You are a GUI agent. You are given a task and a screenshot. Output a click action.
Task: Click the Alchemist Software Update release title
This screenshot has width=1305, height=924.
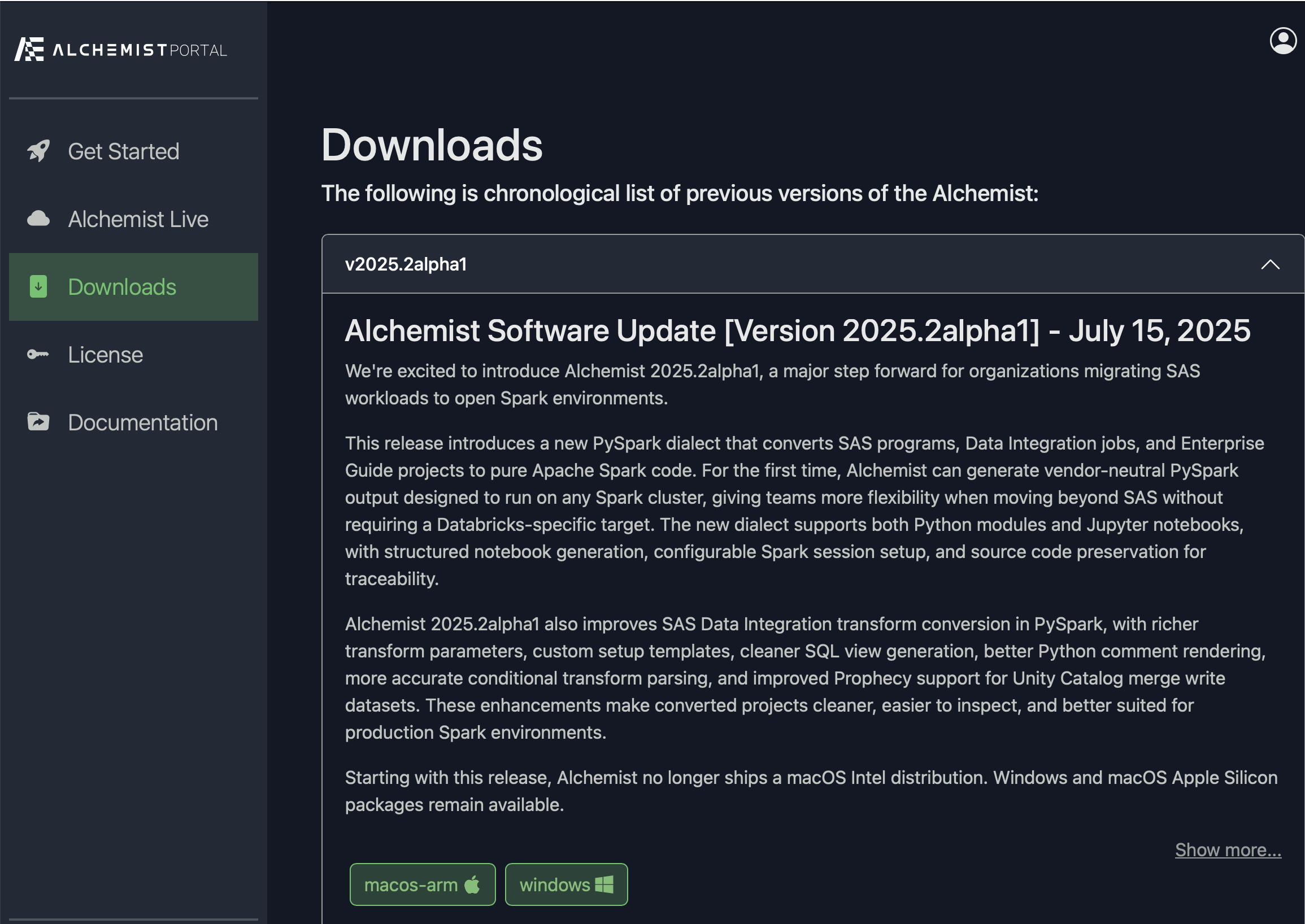[x=797, y=330]
